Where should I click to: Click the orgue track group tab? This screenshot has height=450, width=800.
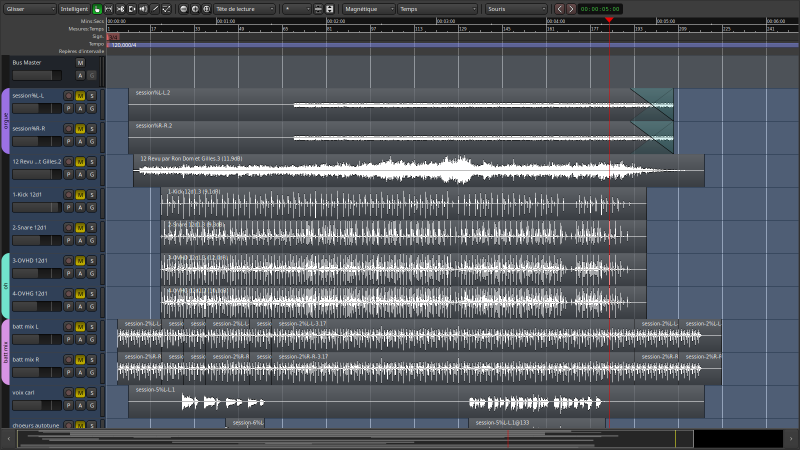tap(6, 121)
